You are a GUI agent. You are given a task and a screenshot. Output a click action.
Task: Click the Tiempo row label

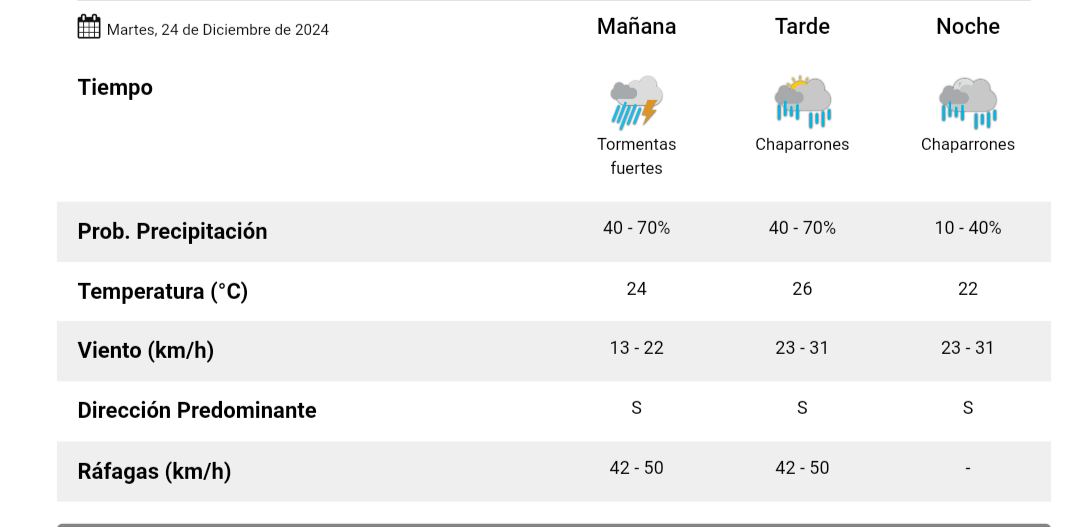point(115,88)
